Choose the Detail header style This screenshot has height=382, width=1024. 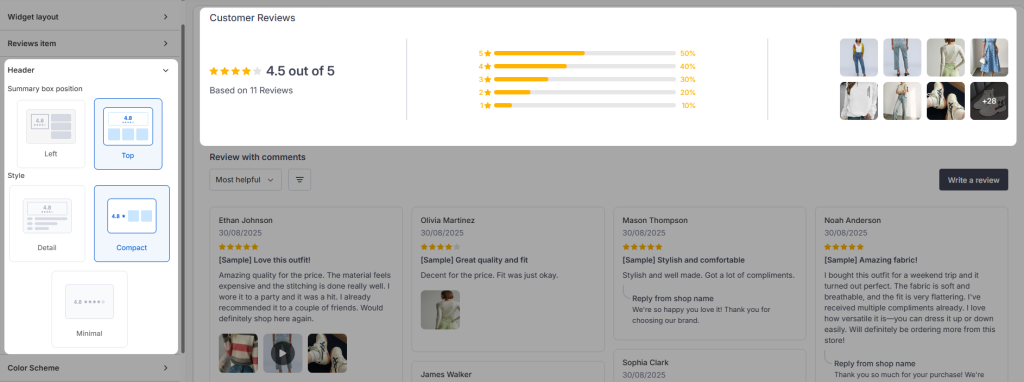point(47,223)
